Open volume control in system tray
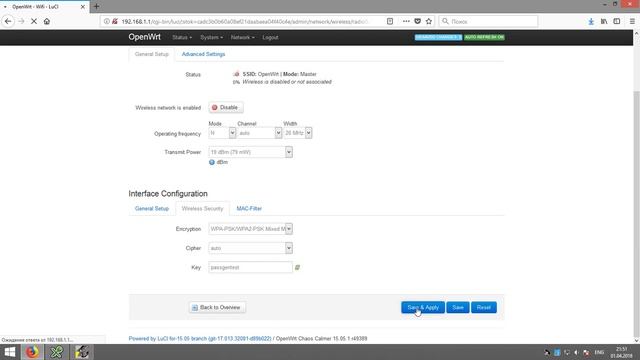Screen dimensions: 640x360 coord(576,352)
